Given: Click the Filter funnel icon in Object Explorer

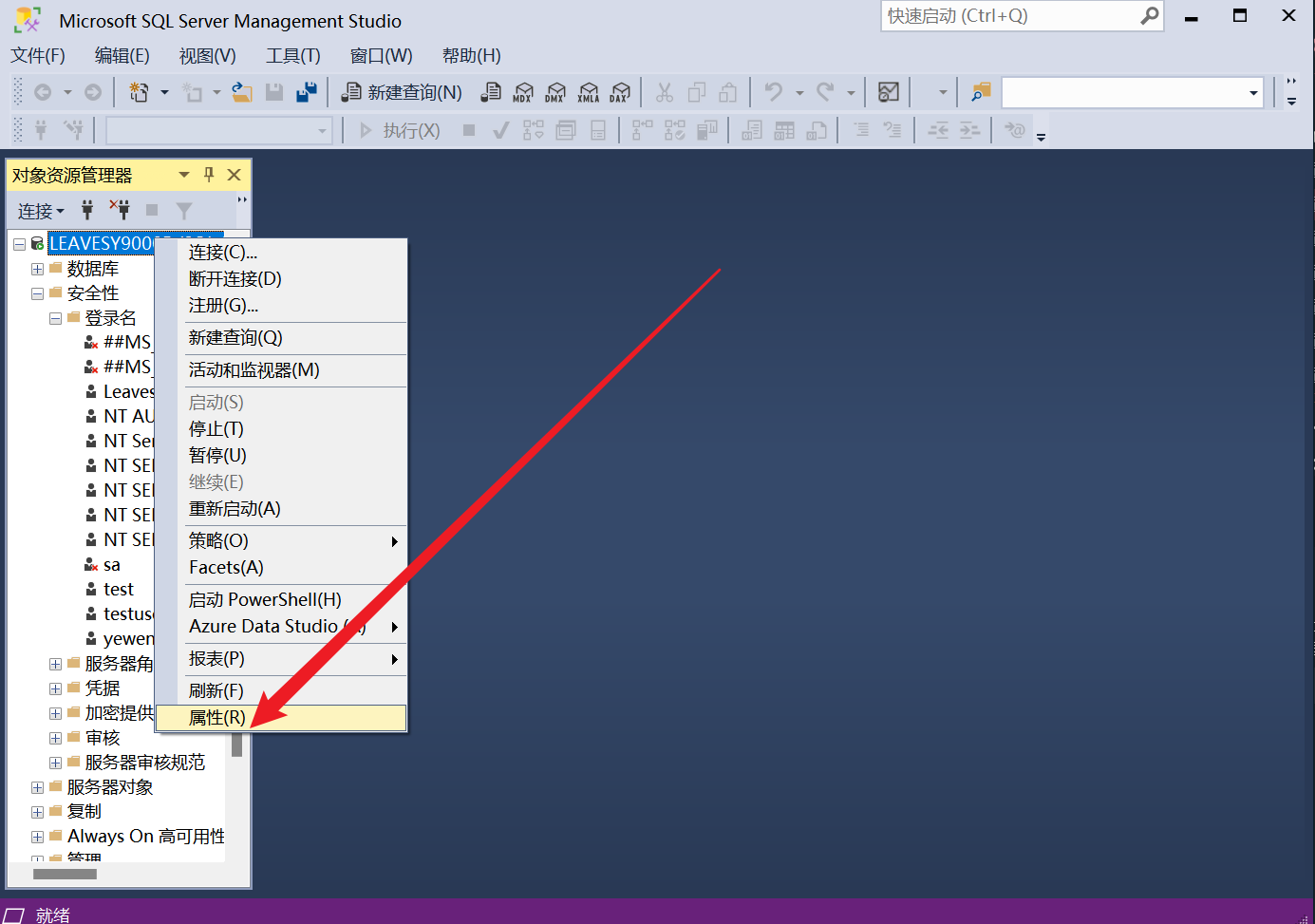Looking at the screenshot, I should [184, 210].
